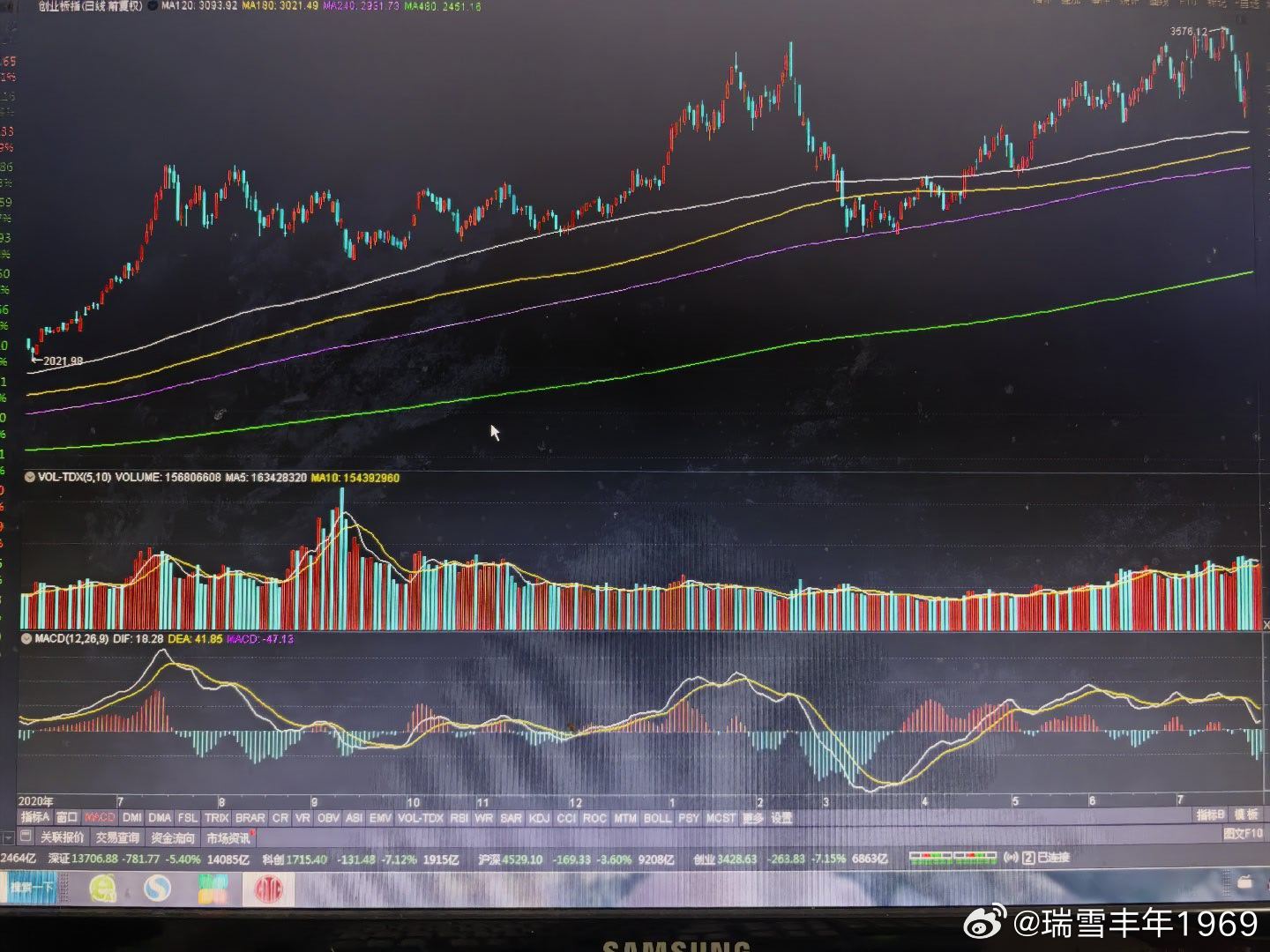
Task: Click the MA180 value label at chart top
Action: pos(280,6)
